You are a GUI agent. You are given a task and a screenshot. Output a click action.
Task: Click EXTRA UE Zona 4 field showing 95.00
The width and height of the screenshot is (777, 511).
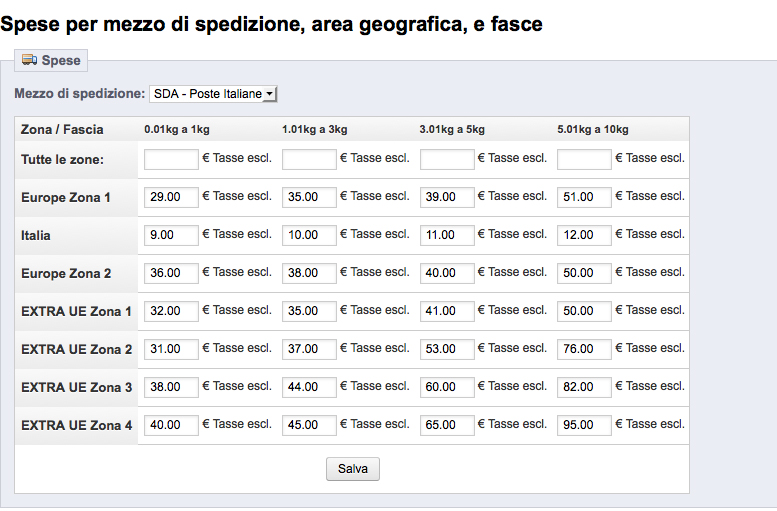tap(584, 425)
